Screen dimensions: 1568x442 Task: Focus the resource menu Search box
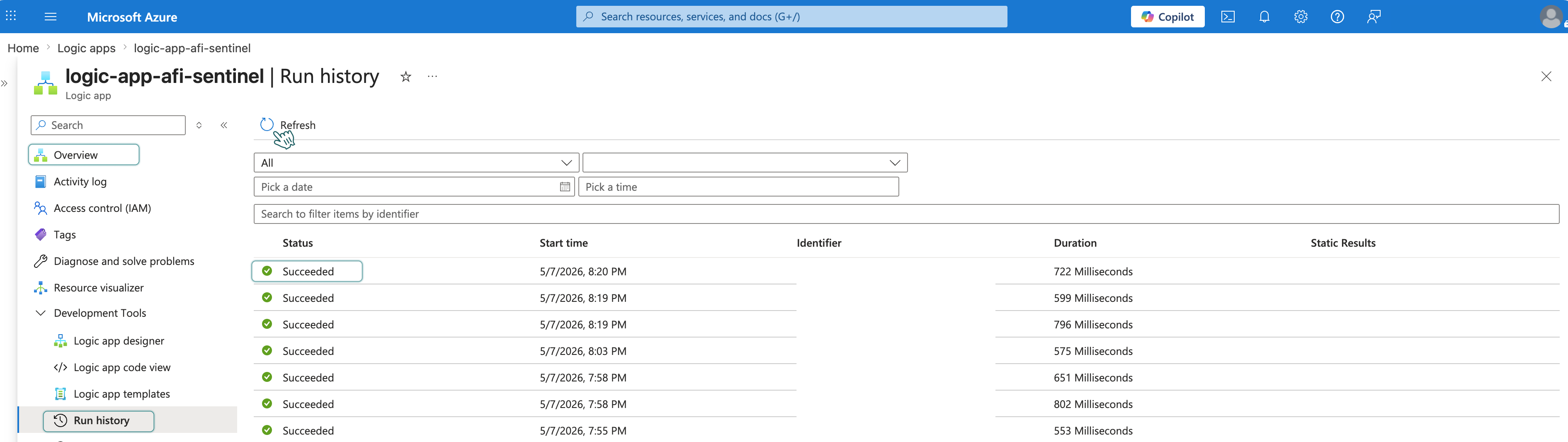coord(108,125)
